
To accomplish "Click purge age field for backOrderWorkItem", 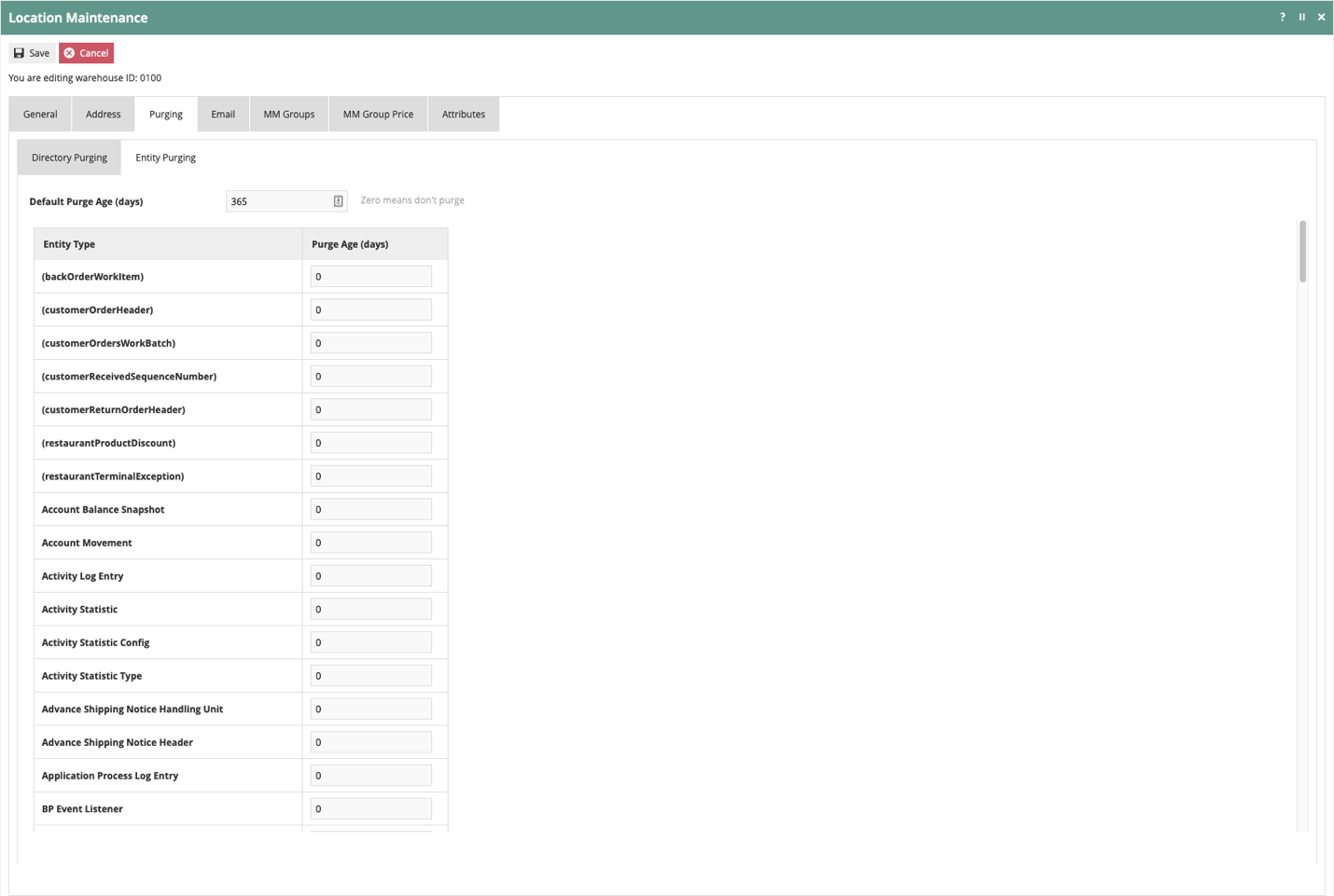I will coord(371,276).
